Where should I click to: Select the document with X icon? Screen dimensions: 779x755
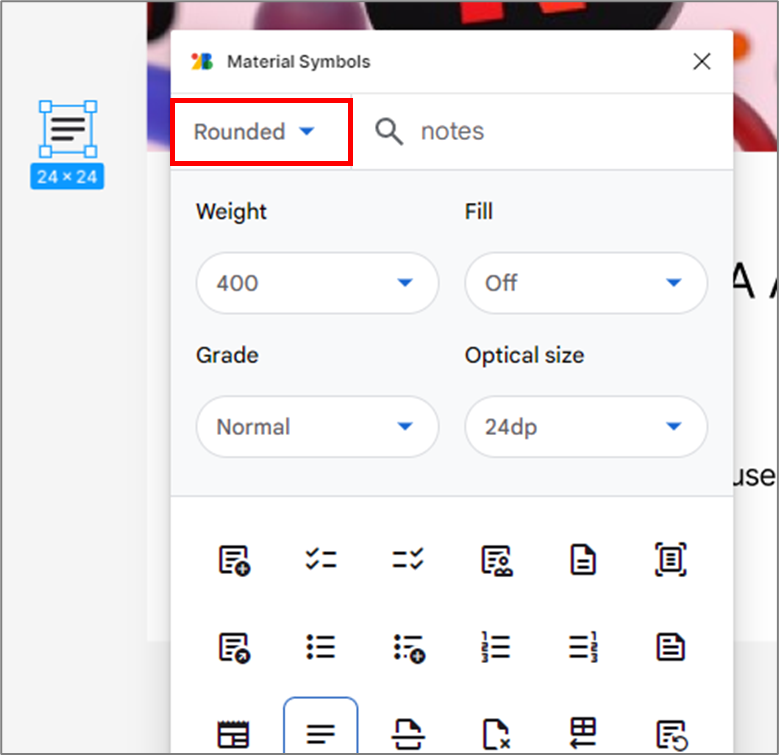click(496, 734)
